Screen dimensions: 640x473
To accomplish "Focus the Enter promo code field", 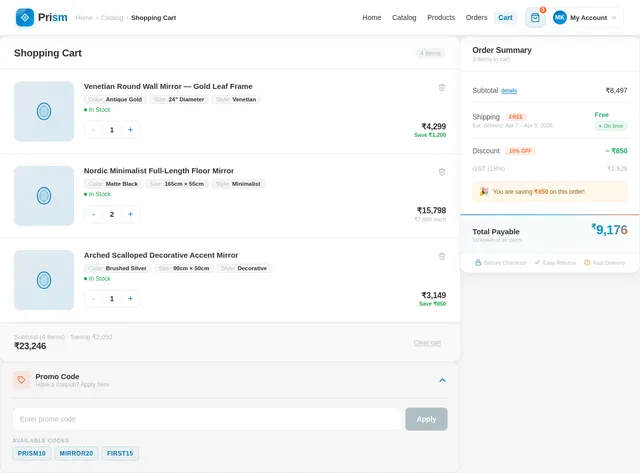I will 206,419.
